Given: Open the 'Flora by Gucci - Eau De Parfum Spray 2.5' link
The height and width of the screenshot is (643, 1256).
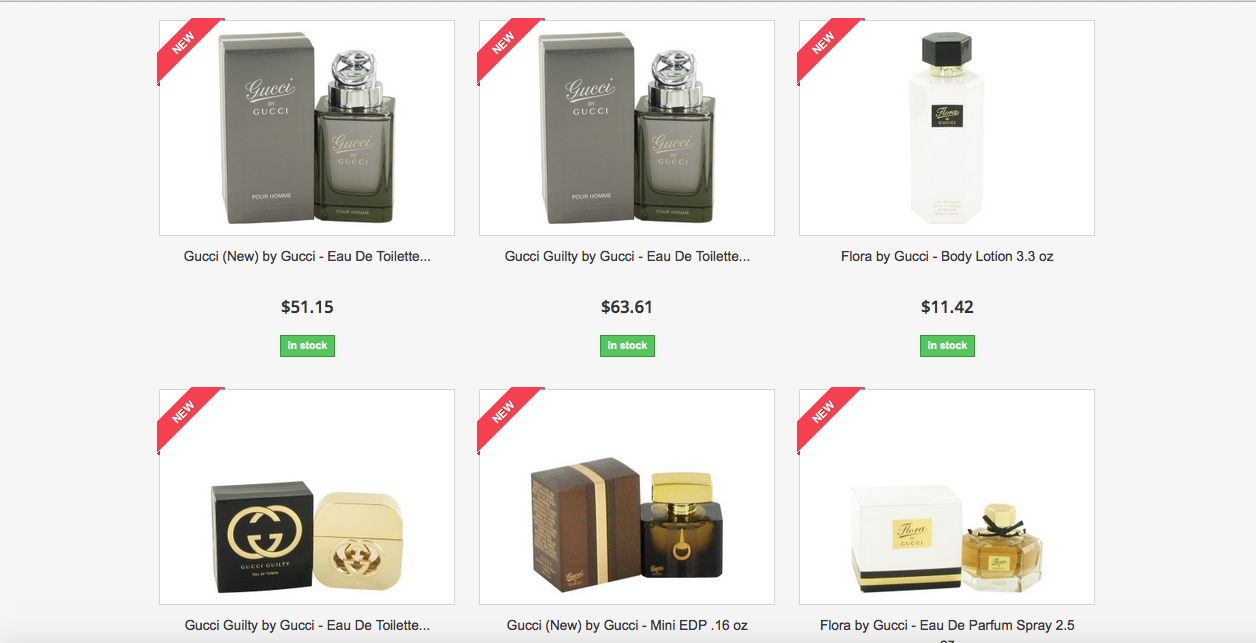Looking at the screenshot, I should [x=947, y=626].
